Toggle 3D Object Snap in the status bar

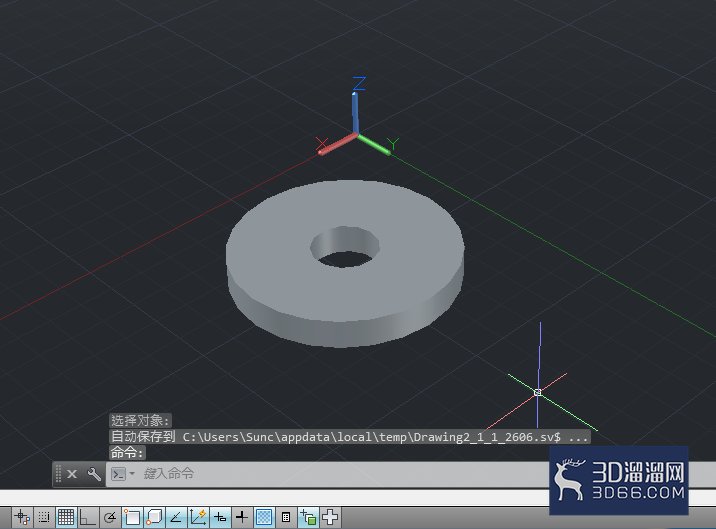154,517
